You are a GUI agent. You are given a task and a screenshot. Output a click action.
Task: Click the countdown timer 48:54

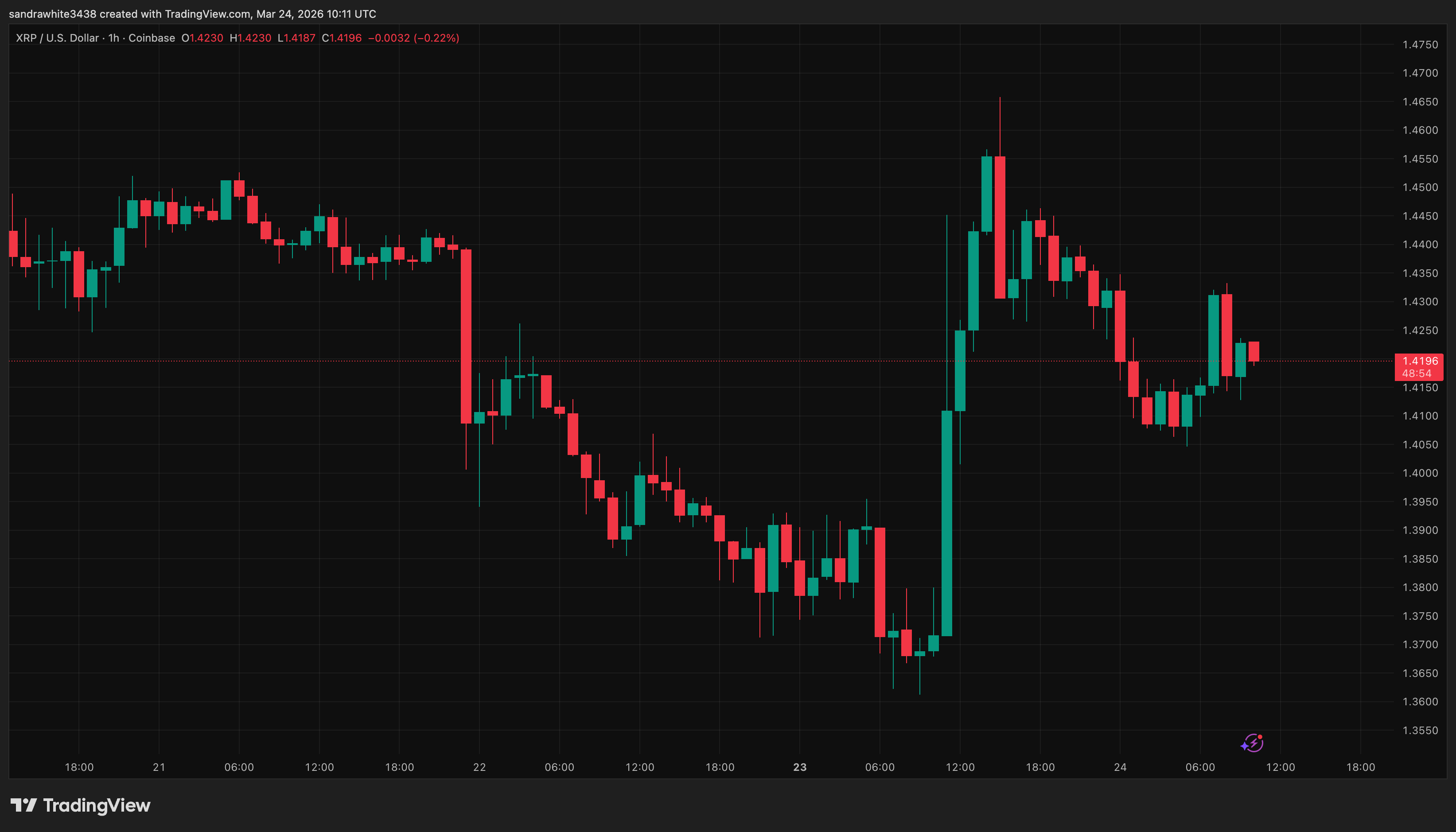[1416, 373]
